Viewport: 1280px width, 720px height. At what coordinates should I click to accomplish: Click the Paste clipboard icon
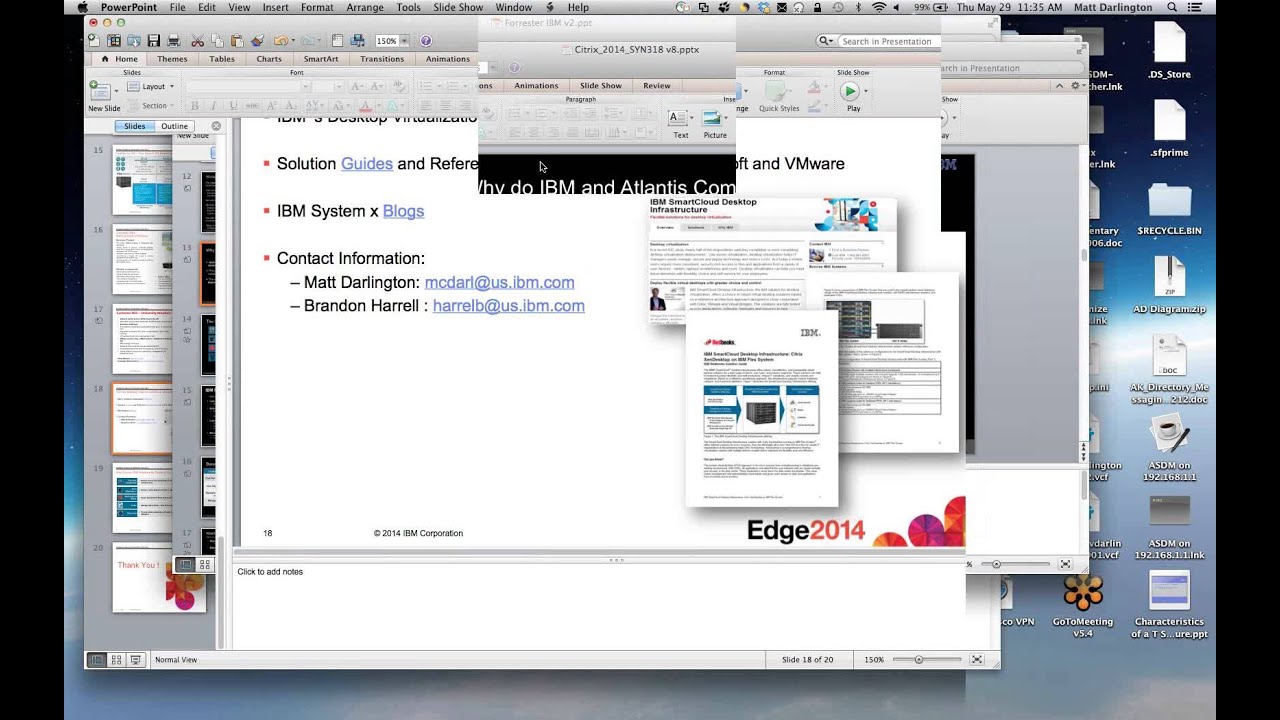point(237,41)
